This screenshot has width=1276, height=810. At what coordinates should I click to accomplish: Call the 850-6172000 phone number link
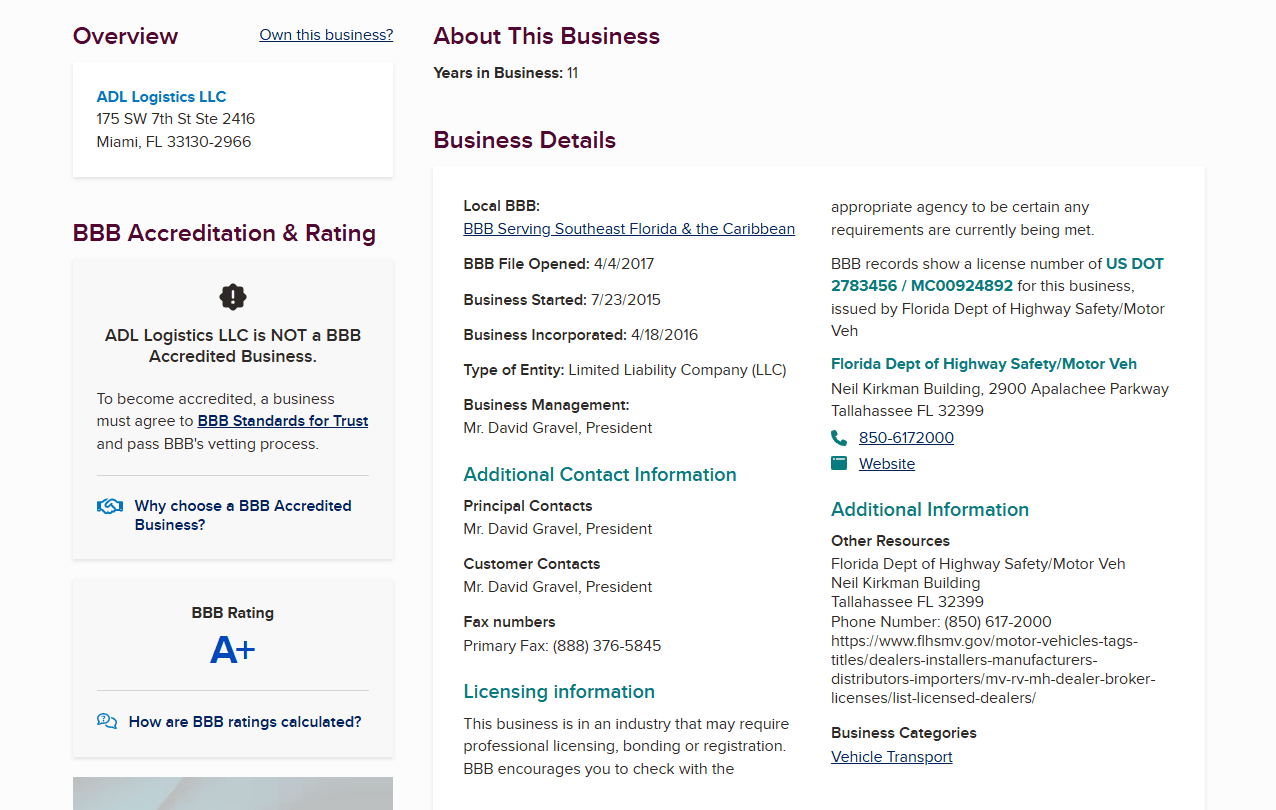pos(906,438)
